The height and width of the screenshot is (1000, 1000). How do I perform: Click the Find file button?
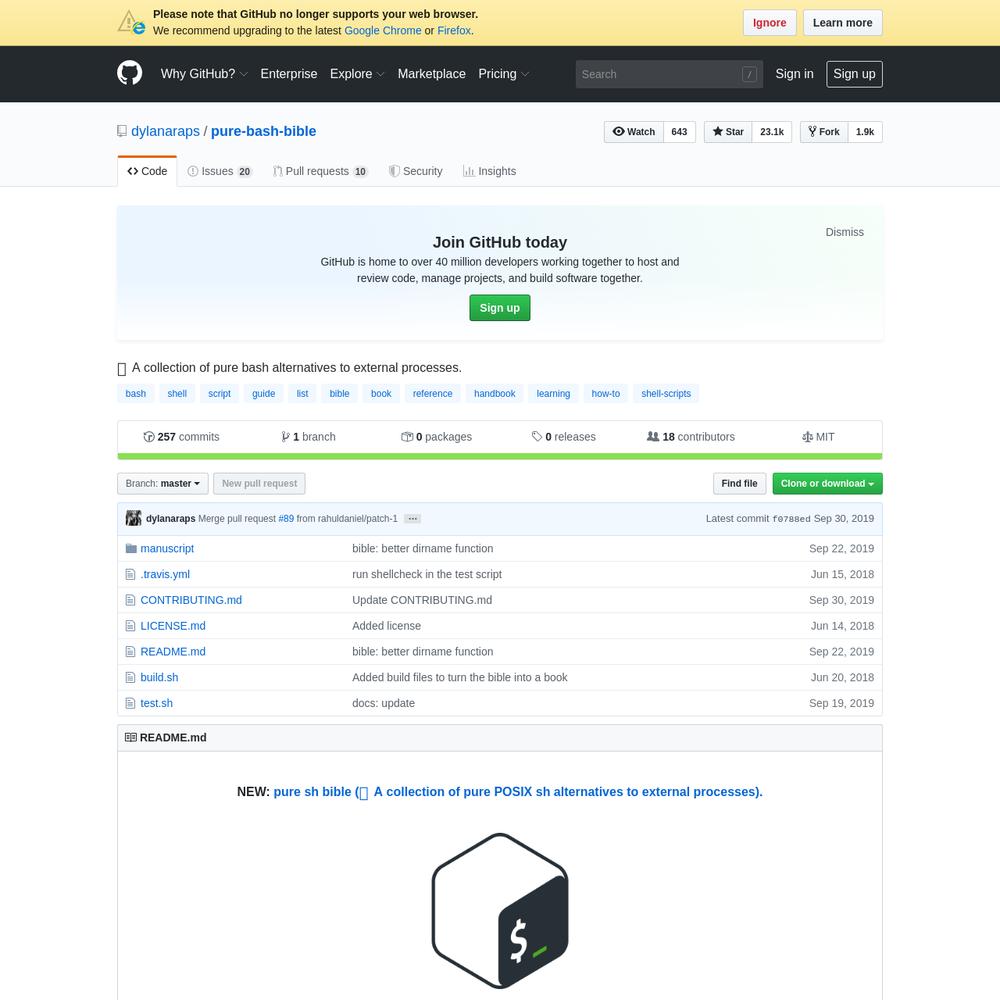739,483
